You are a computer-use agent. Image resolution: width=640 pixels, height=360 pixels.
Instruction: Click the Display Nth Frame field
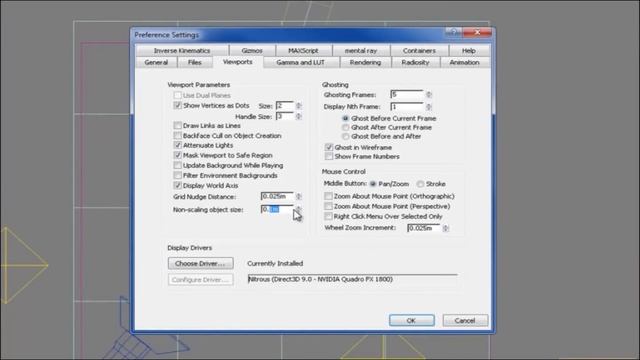[407, 107]
